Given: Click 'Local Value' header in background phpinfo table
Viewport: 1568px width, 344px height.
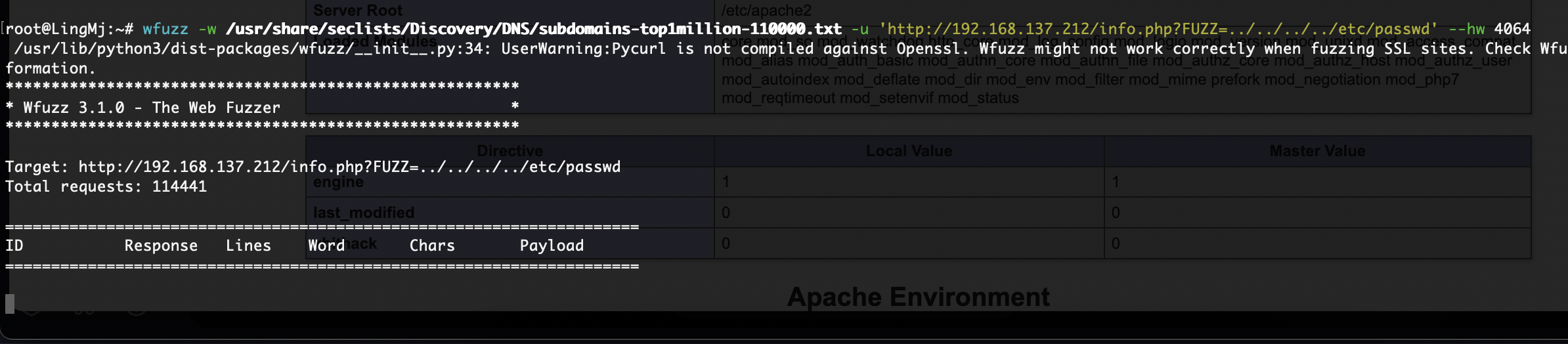Looking at the screenshot, I should tap(909, 151).
